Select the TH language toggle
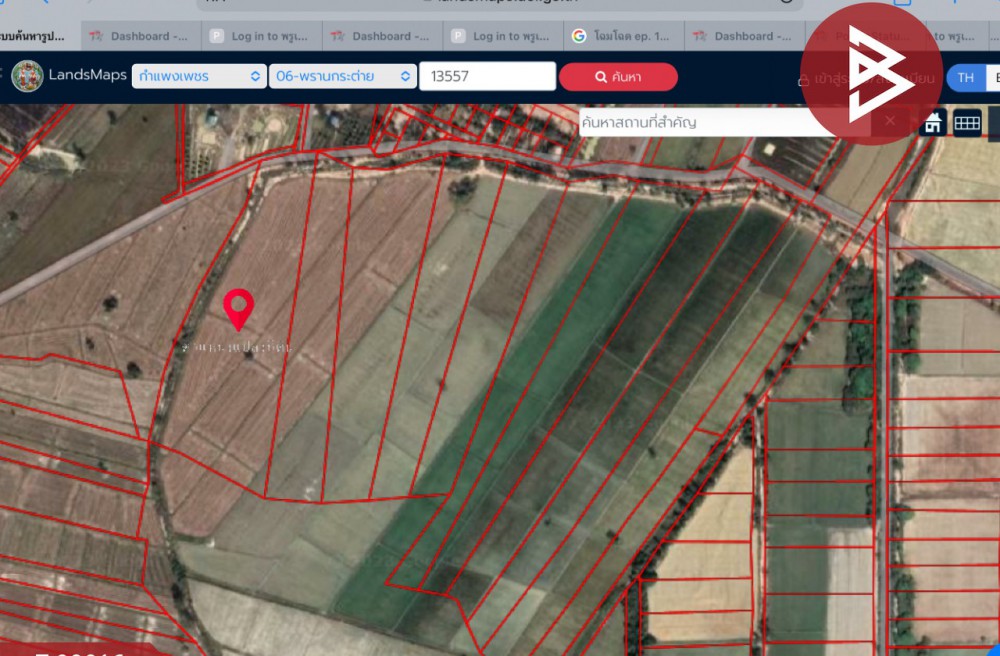Viewport: 1000px width, 656px height. point(966,78)
